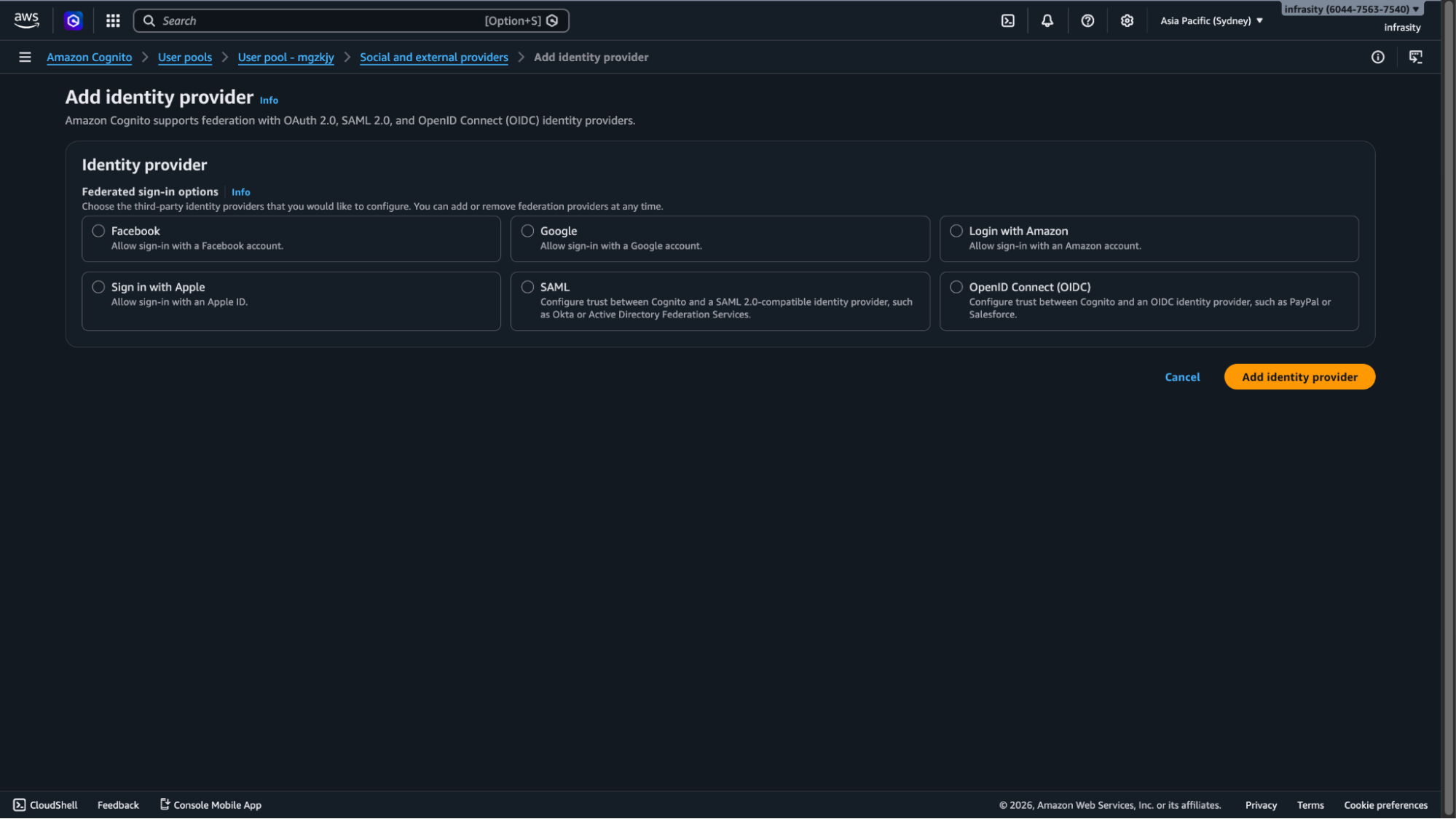
Task: Open the infrasity account dropdown
Action: point(1351,9)
